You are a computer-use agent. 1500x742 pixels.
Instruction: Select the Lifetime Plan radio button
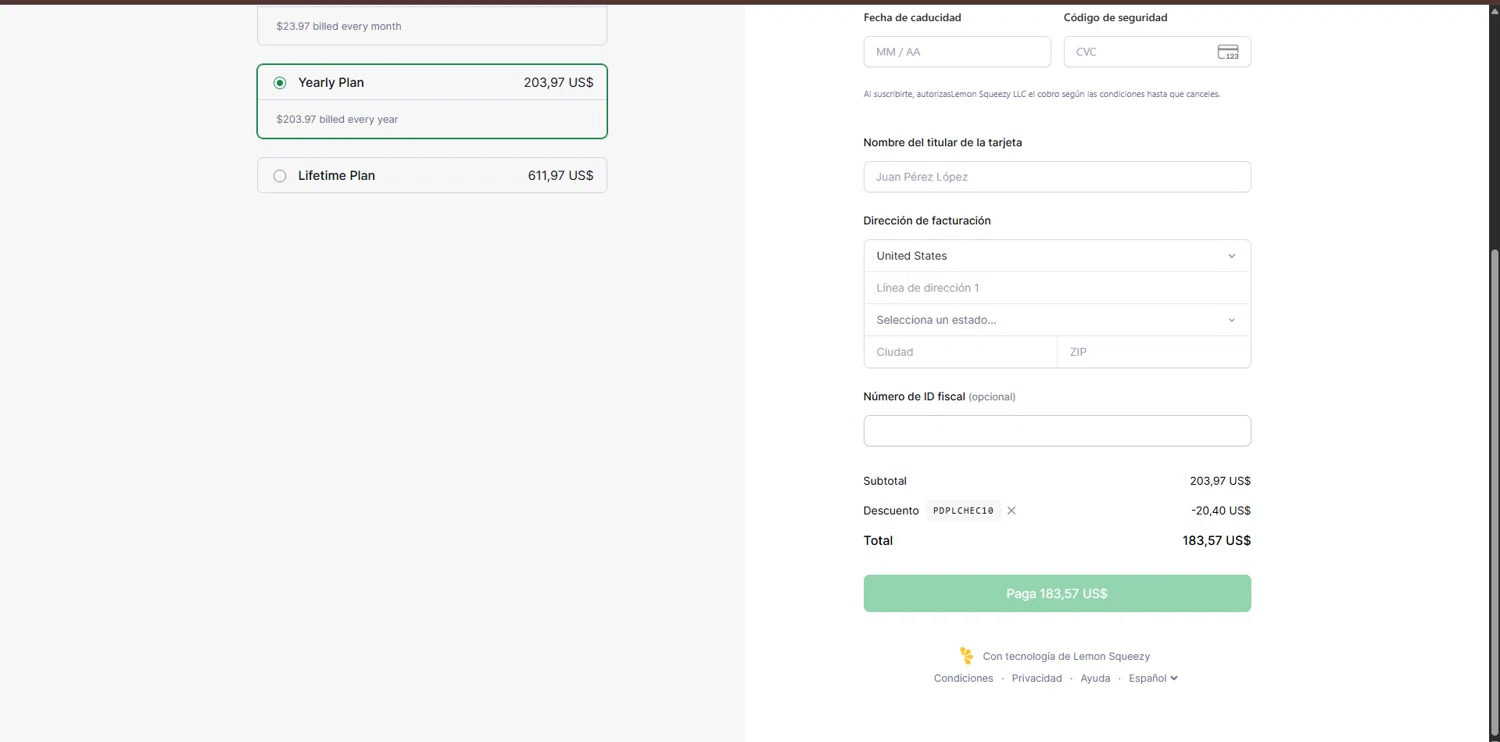[280, 176]
